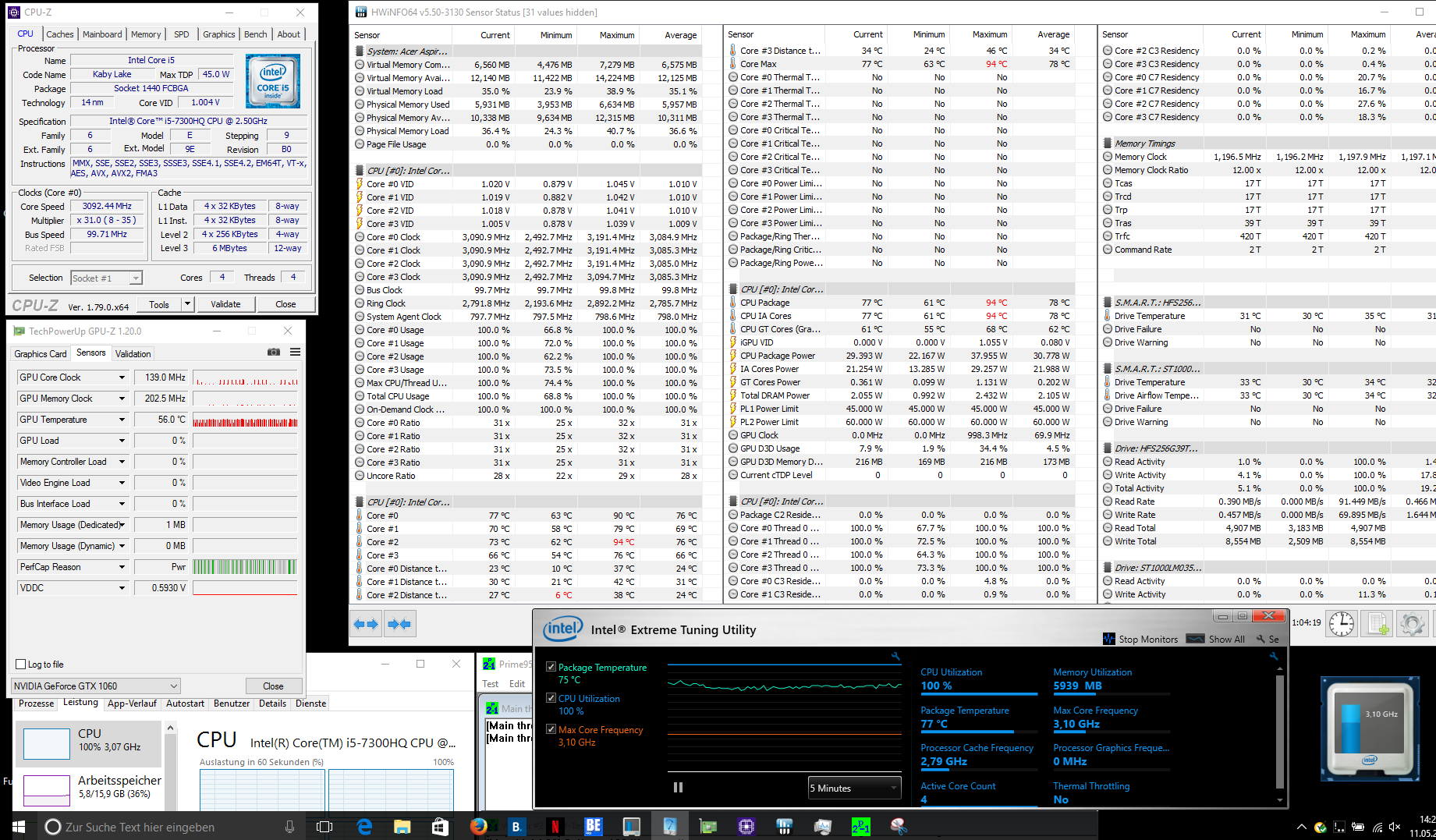Click the Wi-Fi icon in system tray

1377,827
